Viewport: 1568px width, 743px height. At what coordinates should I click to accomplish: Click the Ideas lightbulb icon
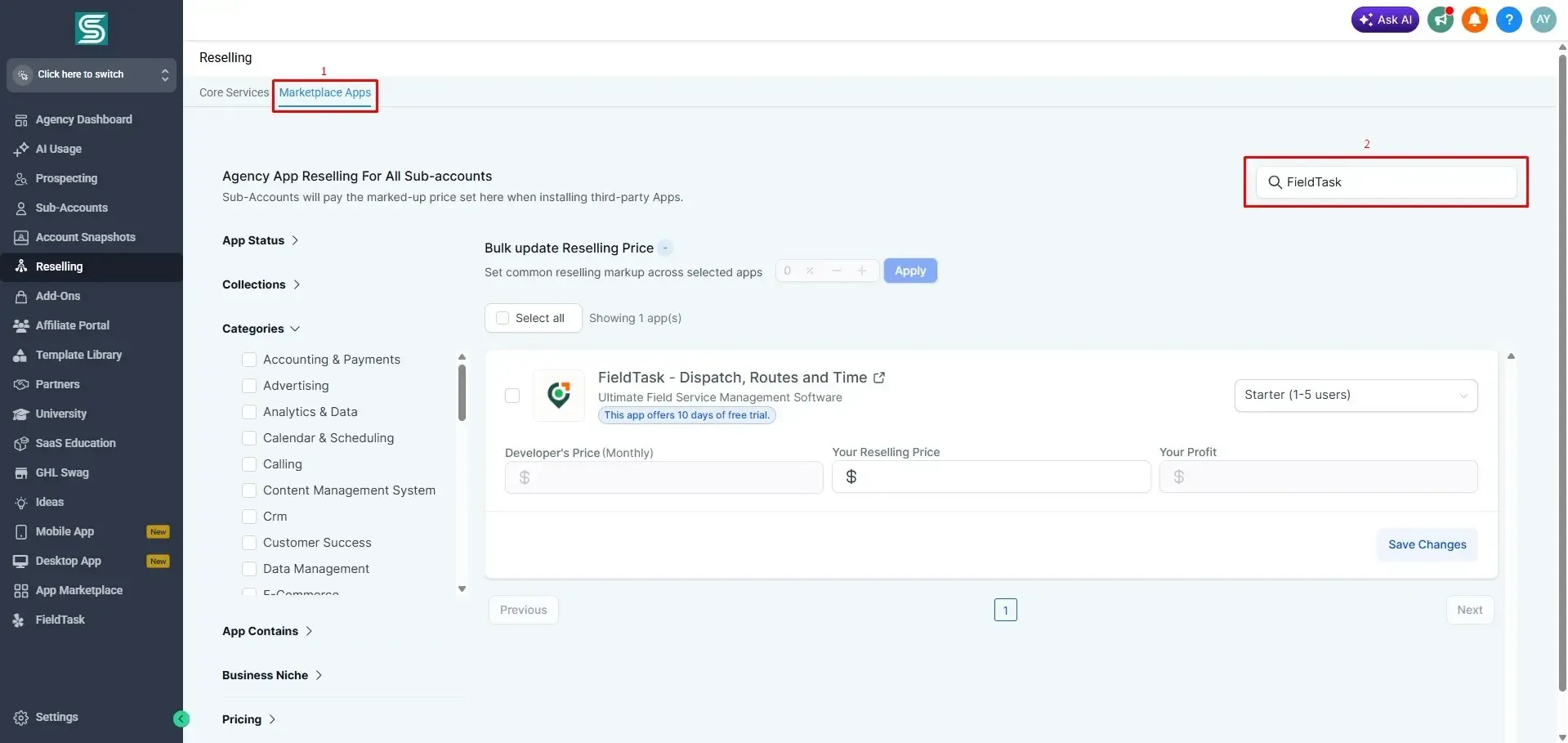pos(21,503)
